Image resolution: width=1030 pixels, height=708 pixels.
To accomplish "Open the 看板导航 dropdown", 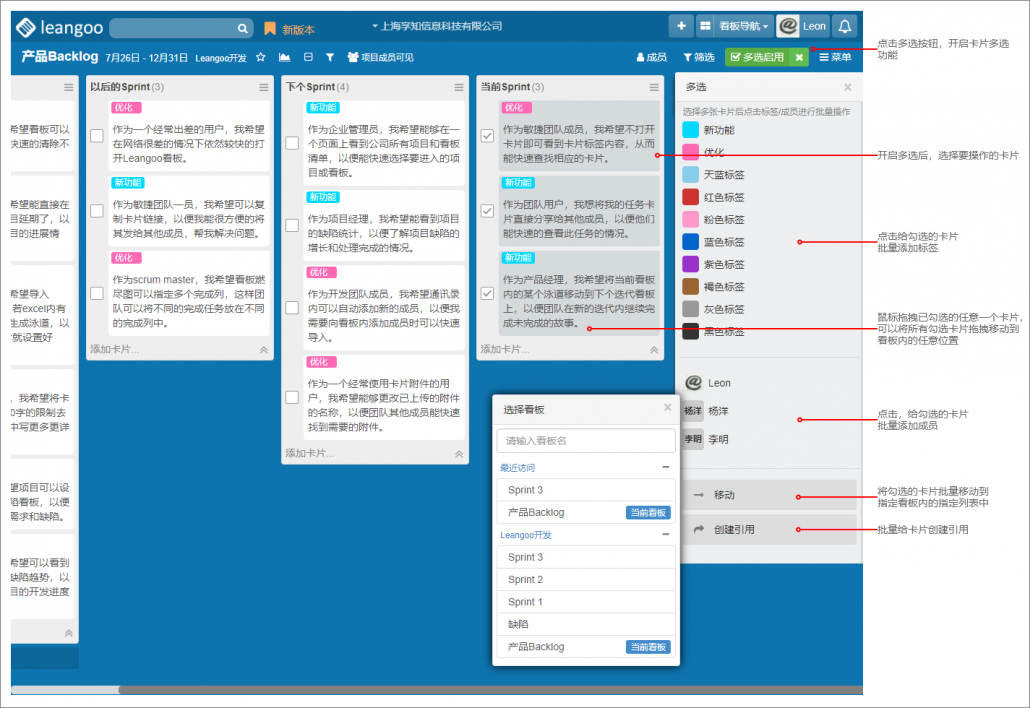I will click(736, 27).
